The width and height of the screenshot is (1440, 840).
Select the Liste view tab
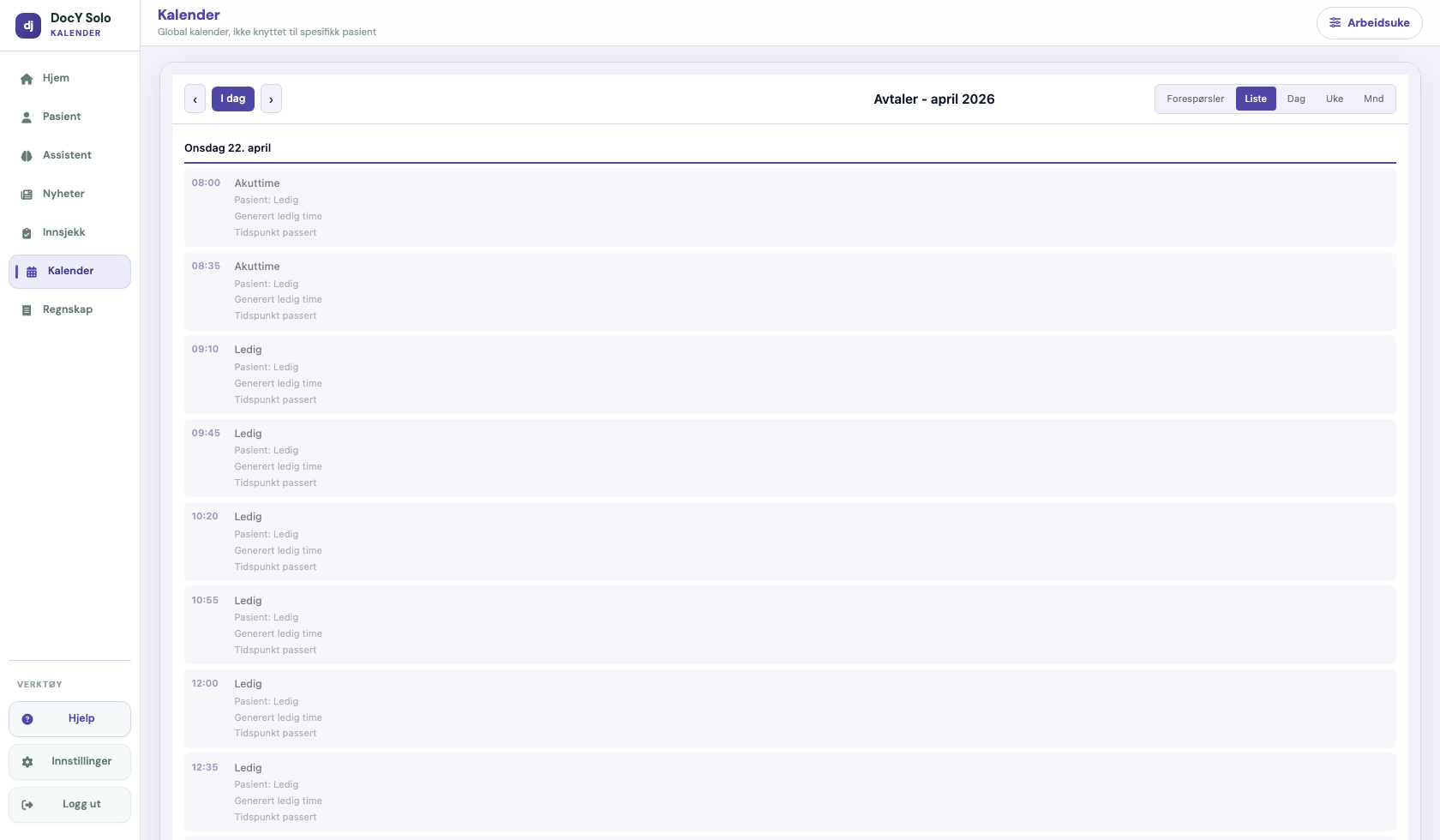point(1256,99)
